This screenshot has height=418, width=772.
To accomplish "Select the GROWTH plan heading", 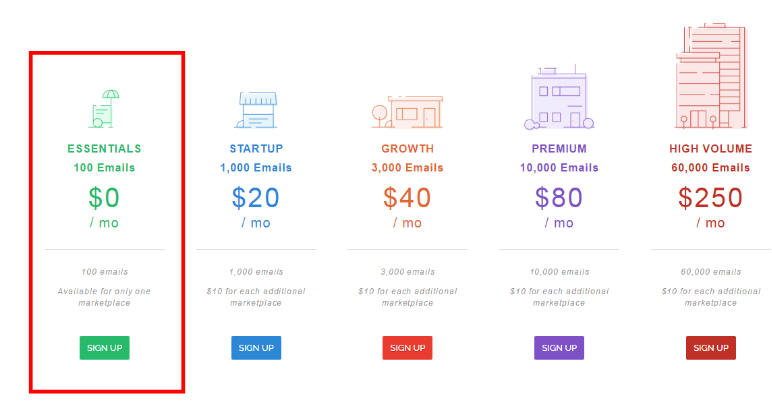I will [x=407, y=149].
